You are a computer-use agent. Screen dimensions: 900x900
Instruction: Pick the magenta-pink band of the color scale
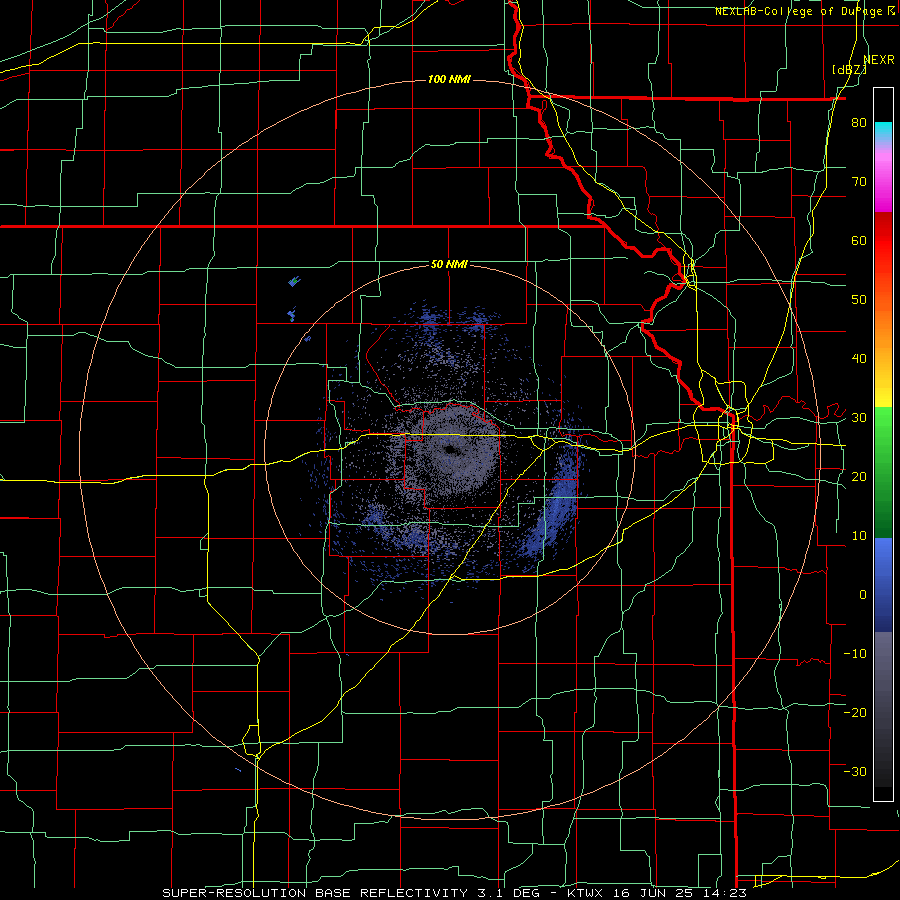[883, 177]
